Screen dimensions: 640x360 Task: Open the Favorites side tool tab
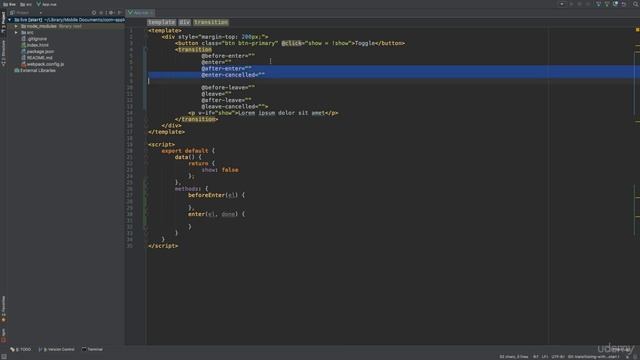point(3,309)
